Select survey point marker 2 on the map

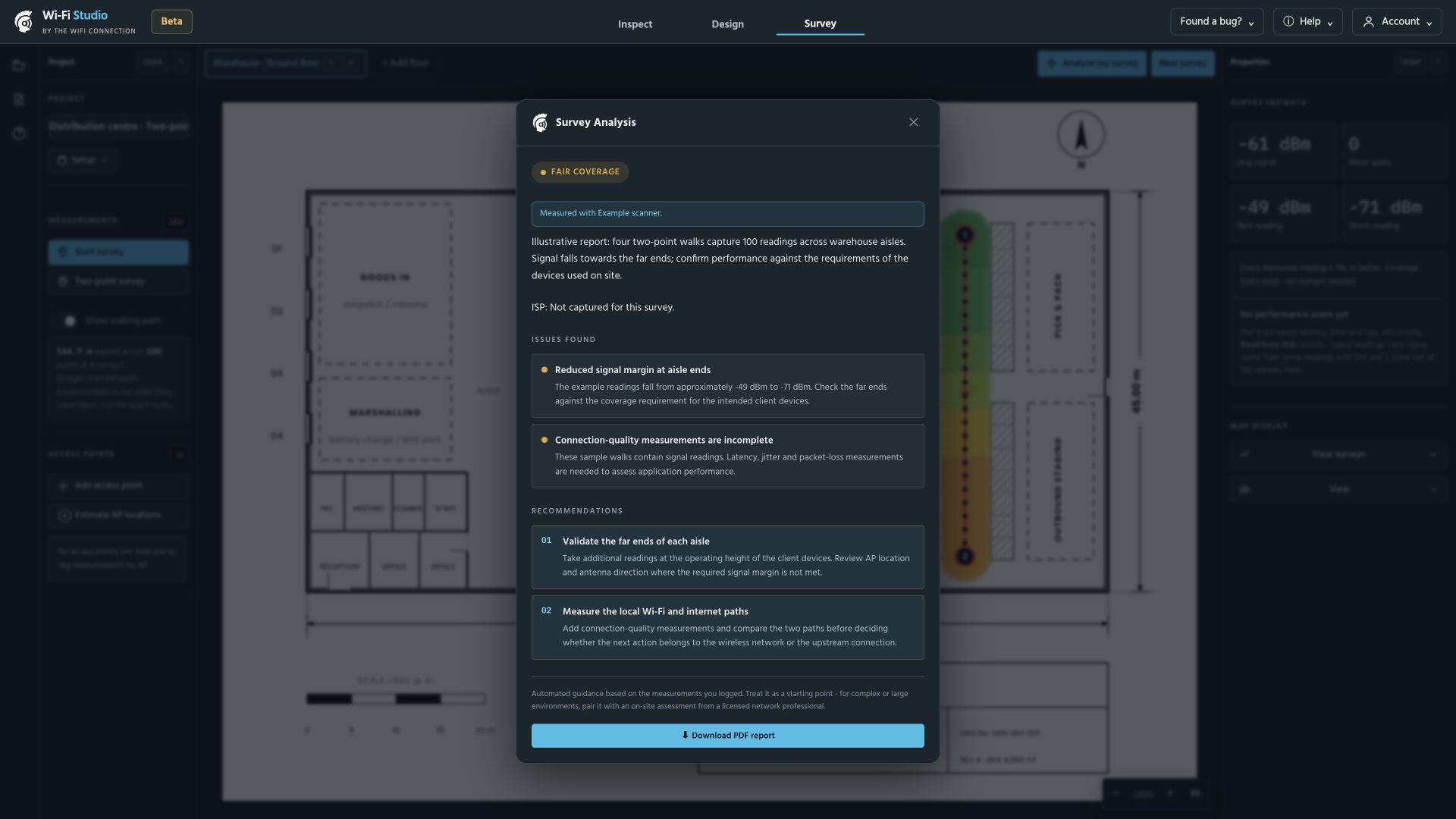(965, 557)
